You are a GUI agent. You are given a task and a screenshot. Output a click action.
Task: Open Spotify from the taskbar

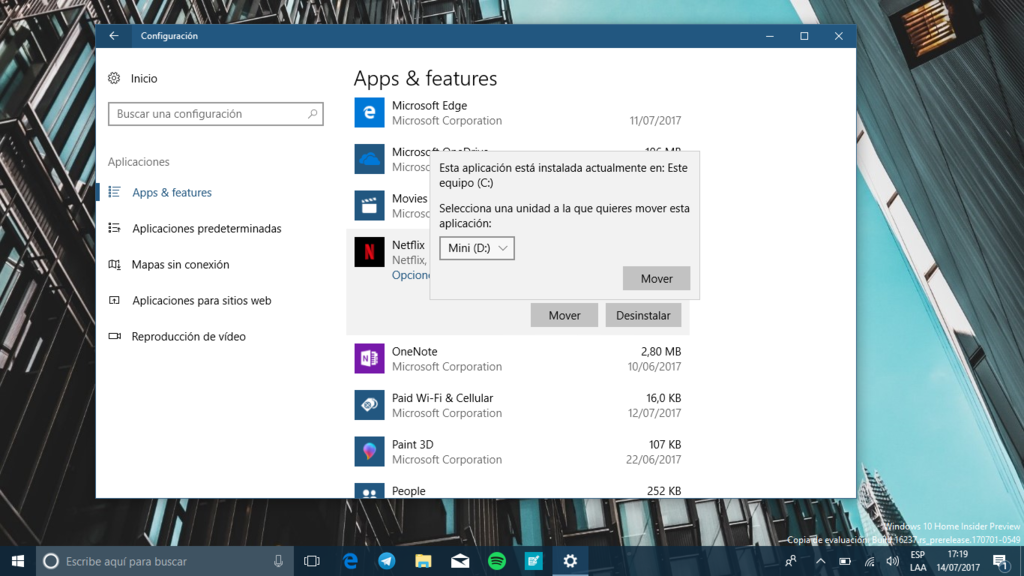click(x=497, y=561)
